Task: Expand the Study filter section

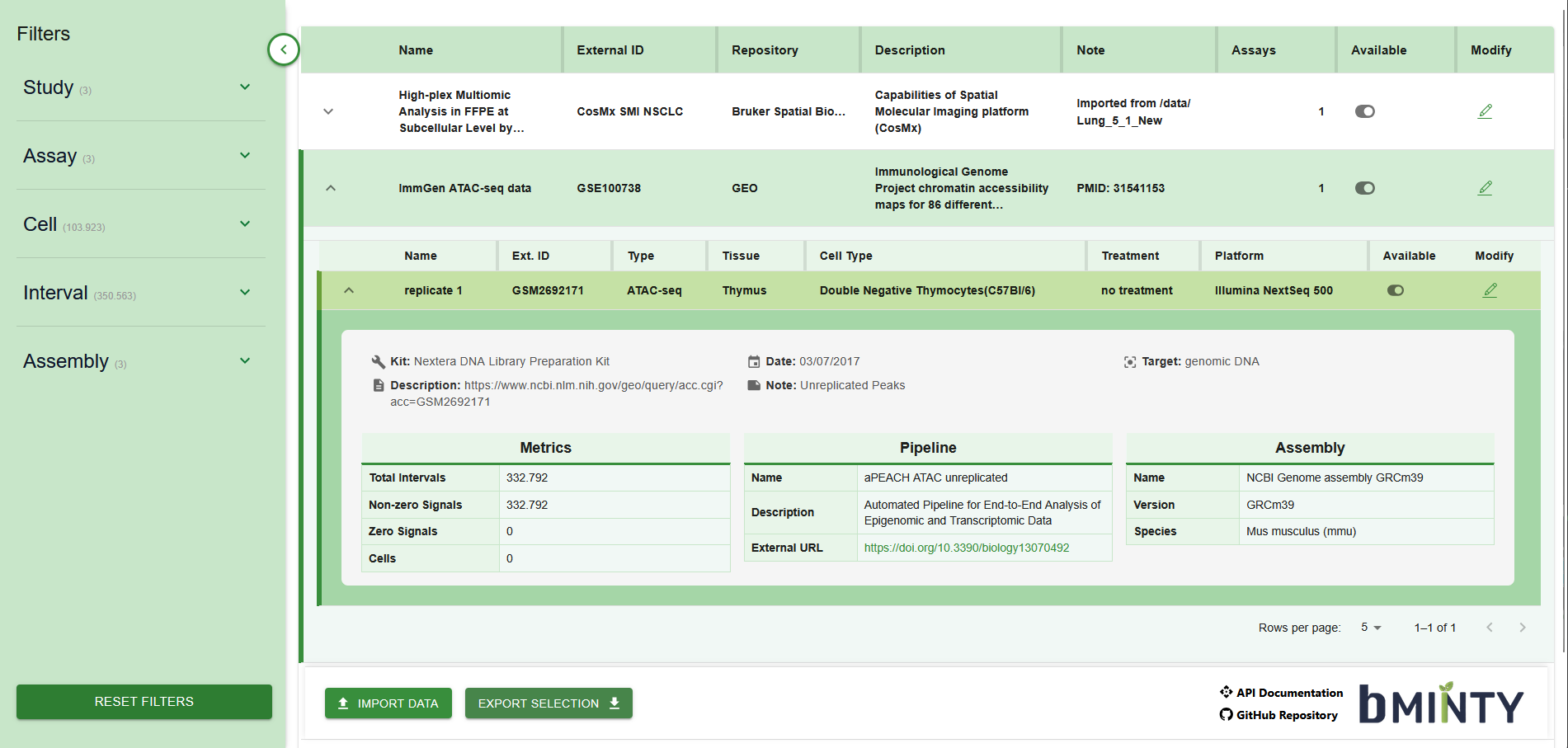Action: (244, 87)
